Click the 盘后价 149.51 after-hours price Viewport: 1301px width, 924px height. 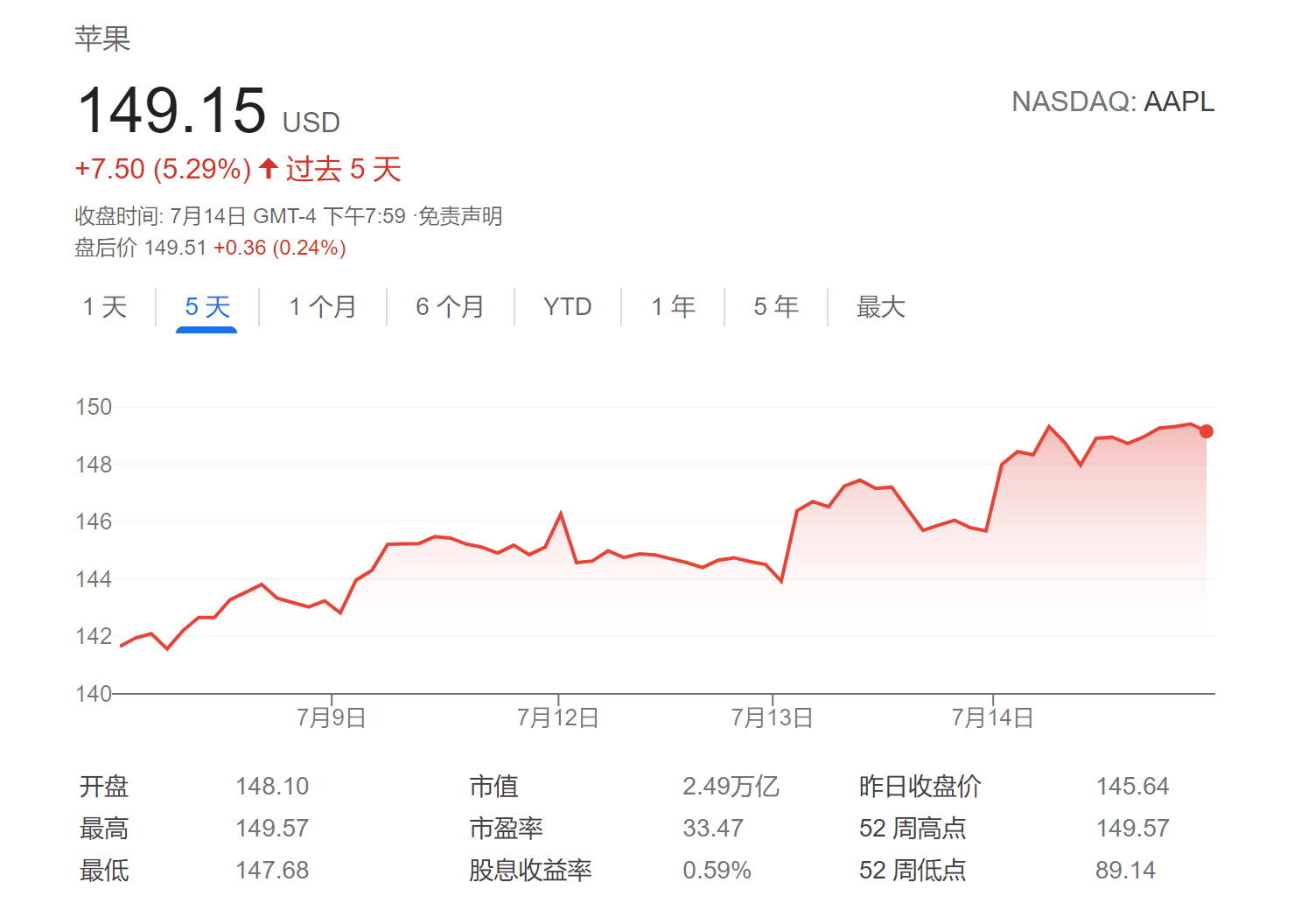[141, 248]
